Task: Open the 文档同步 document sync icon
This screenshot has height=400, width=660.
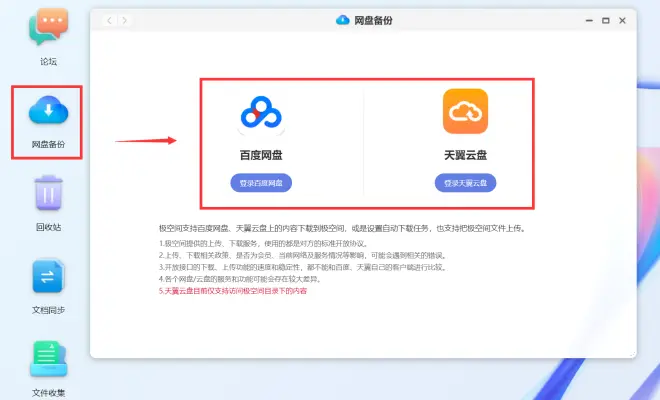Action: (x=48, y=276)
